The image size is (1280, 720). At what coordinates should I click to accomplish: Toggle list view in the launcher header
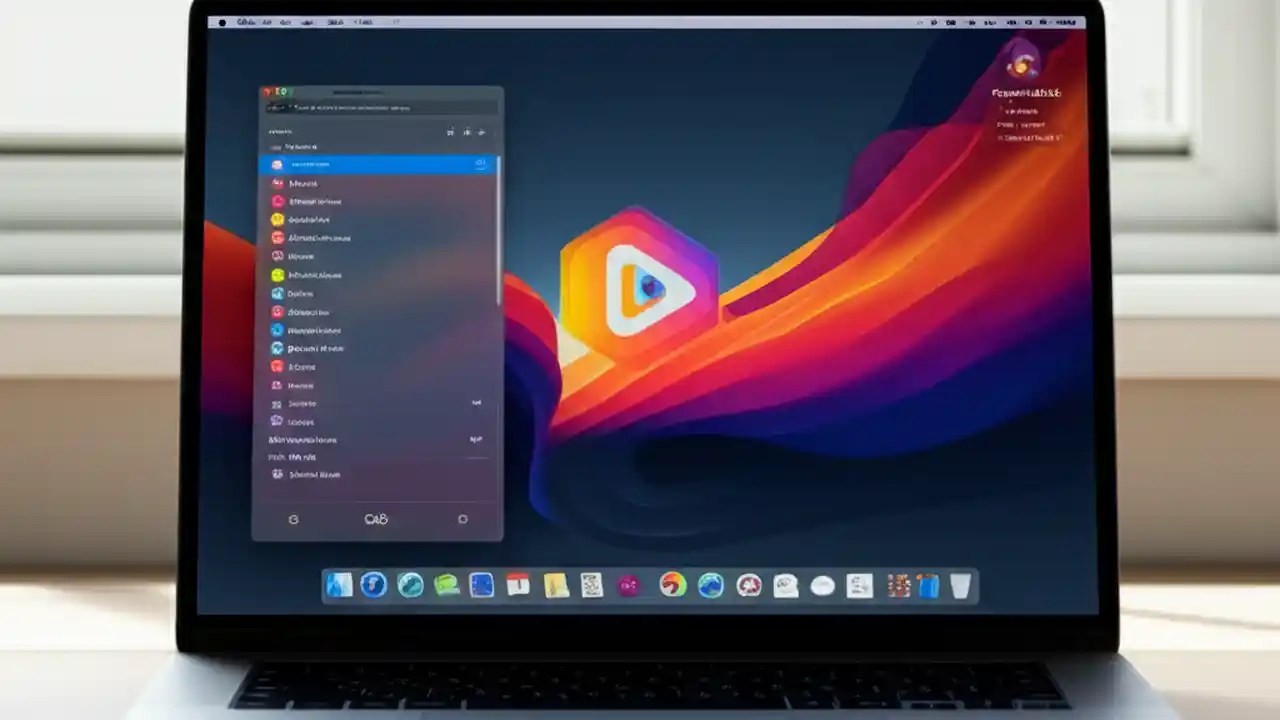[467, 132]
